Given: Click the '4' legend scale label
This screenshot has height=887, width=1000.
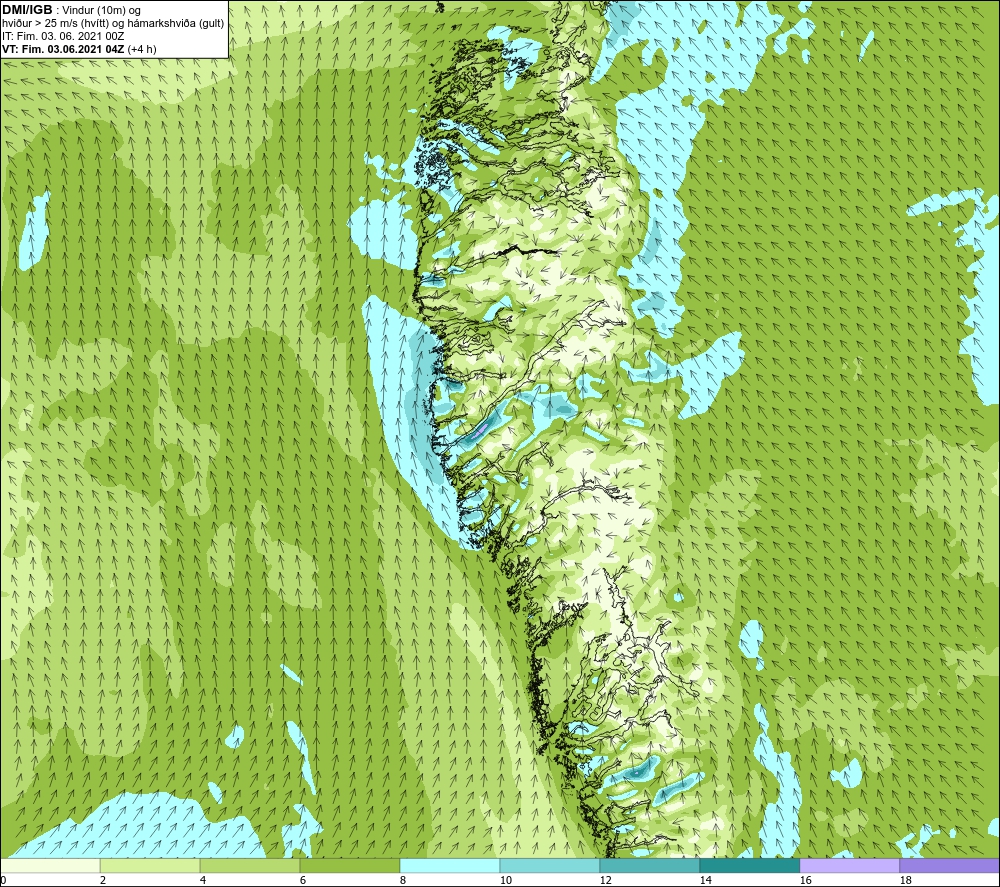Looking at the screenshot, I should [x=203, y=880].
